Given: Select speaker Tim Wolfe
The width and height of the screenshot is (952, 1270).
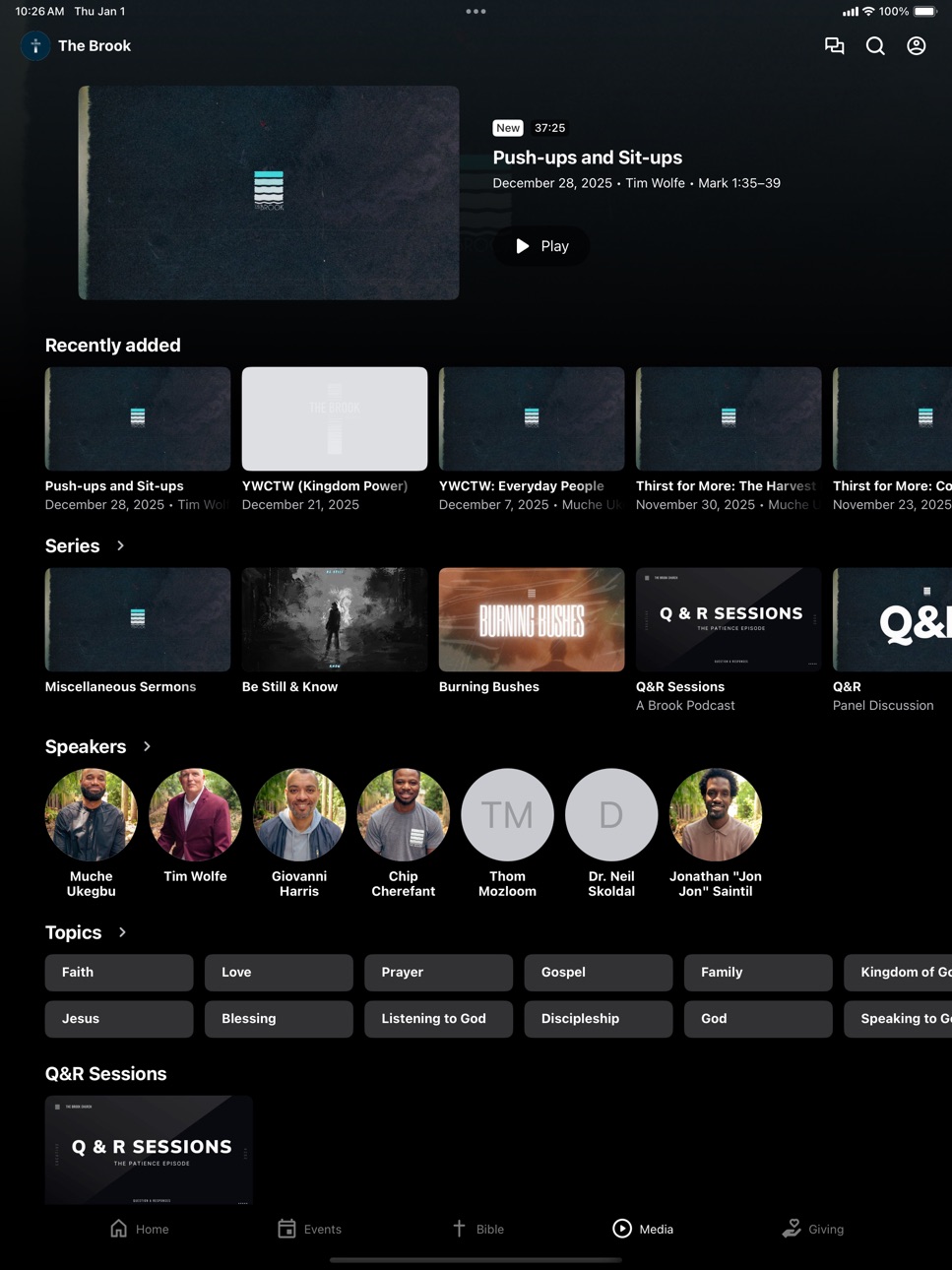Looking at the screenshot, I should coord(195,826).
